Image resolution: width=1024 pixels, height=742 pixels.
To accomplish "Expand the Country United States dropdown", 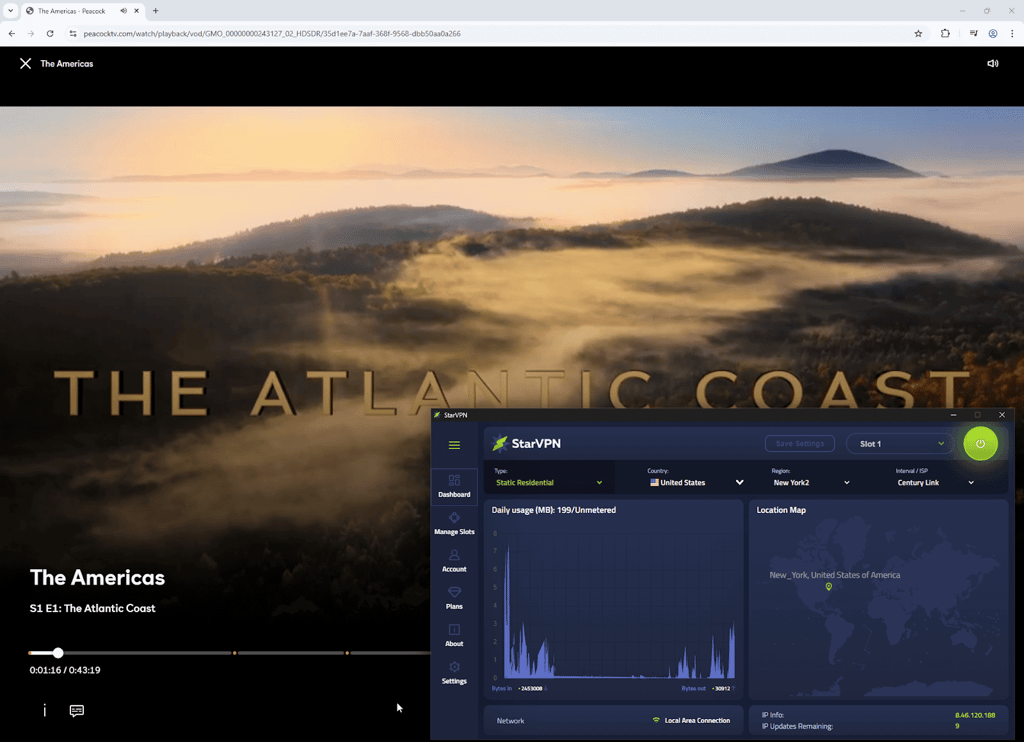I will pyautogui.click(x=696, y=483).
